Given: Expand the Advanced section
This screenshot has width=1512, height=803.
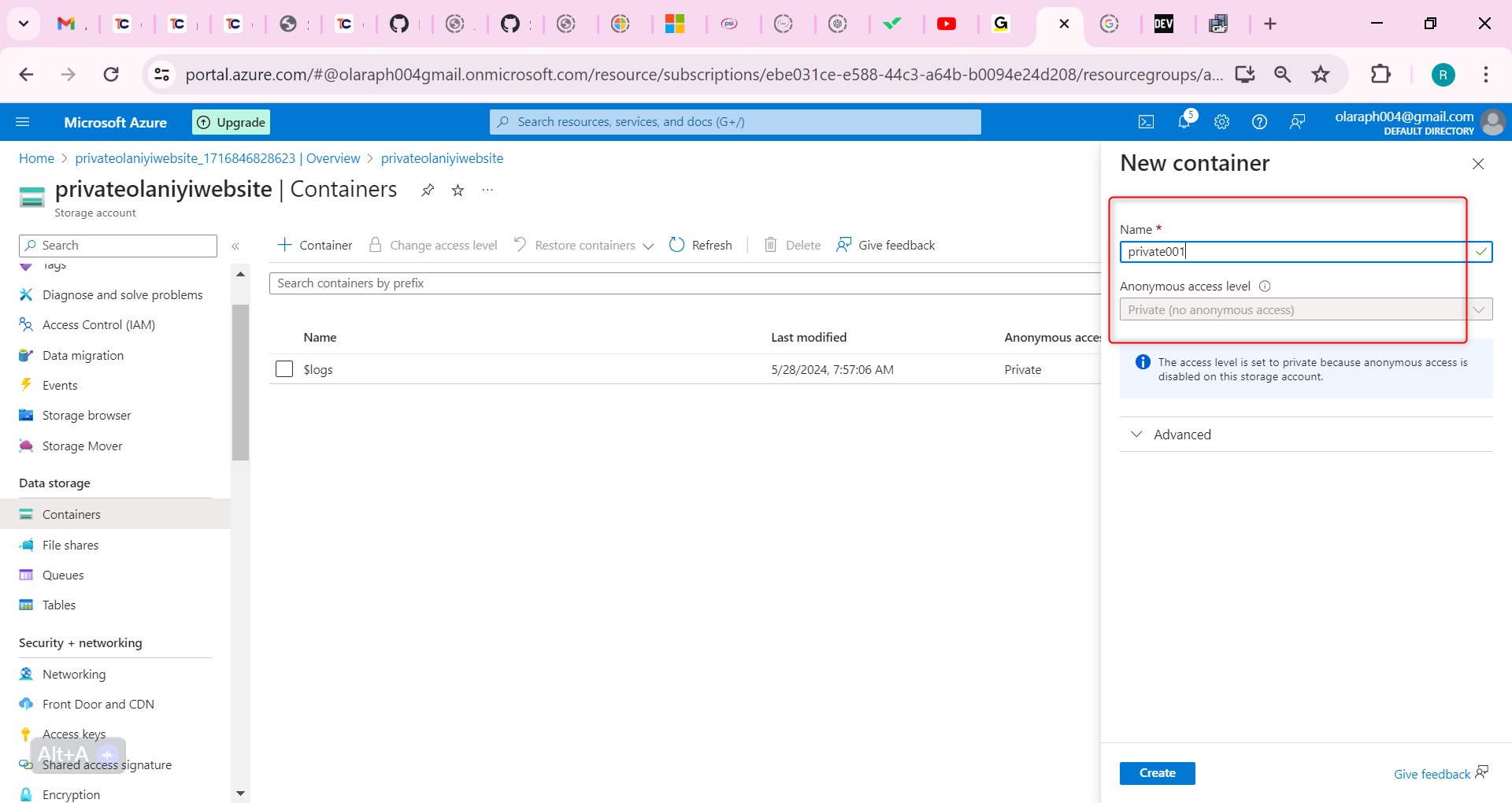Looking at the screenshot, I should (x=1306, y=435).
